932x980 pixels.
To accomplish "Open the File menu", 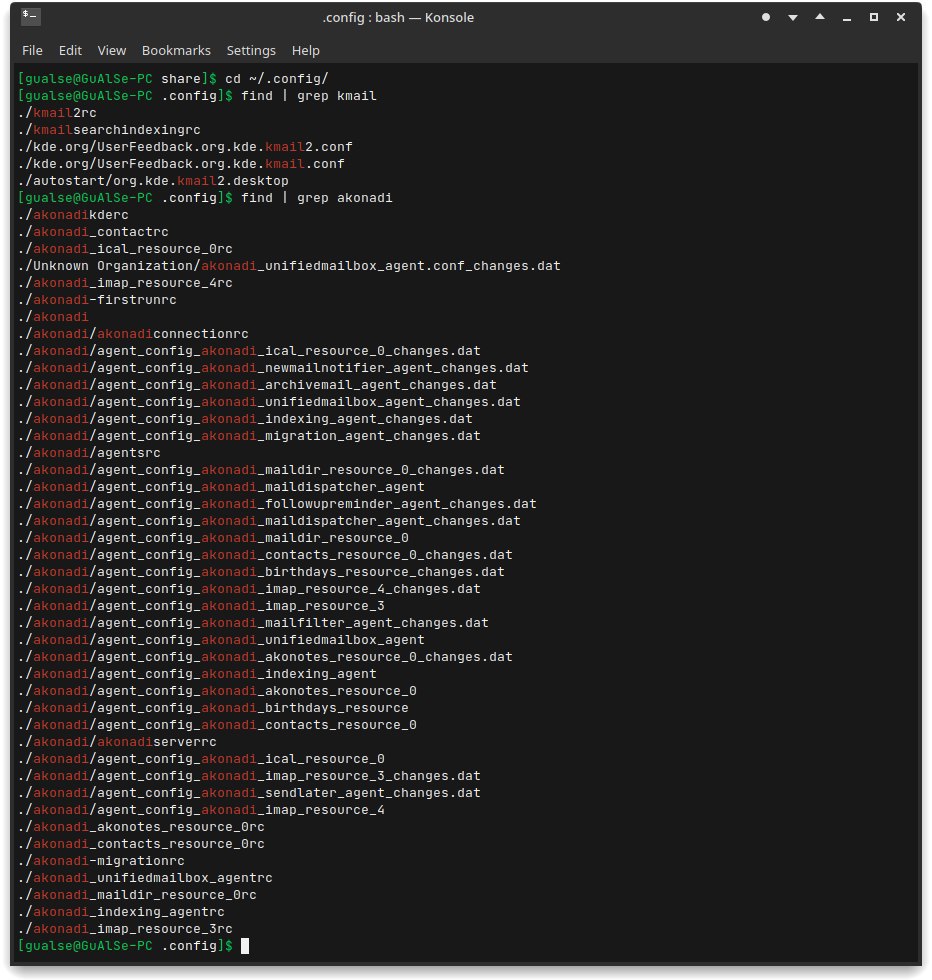I will pyautogui.click(x=33, y=51).
